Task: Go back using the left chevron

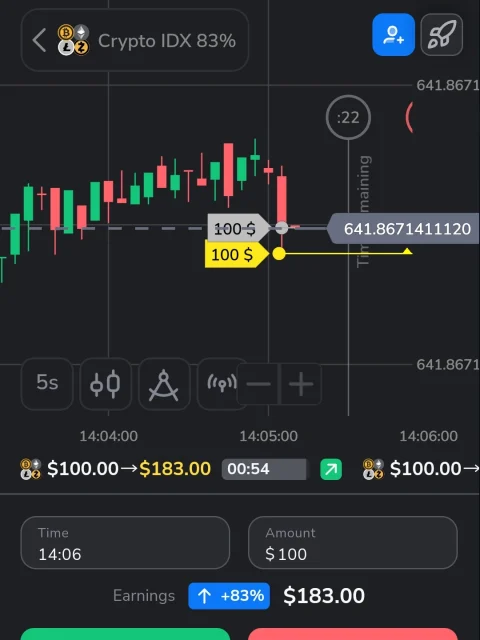Action: pyautogui.click(x=39, y=40)
